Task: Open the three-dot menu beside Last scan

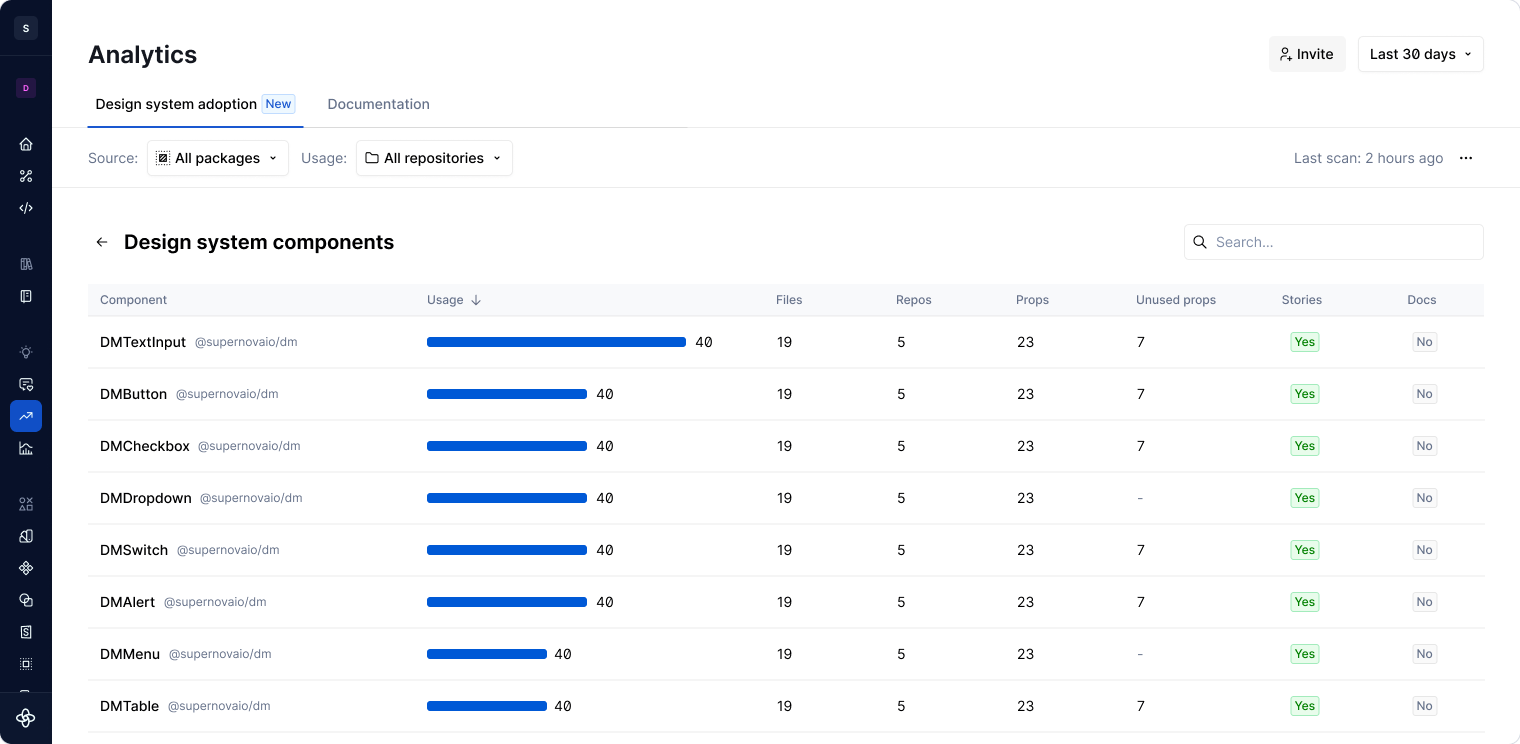Action: 1466,158
